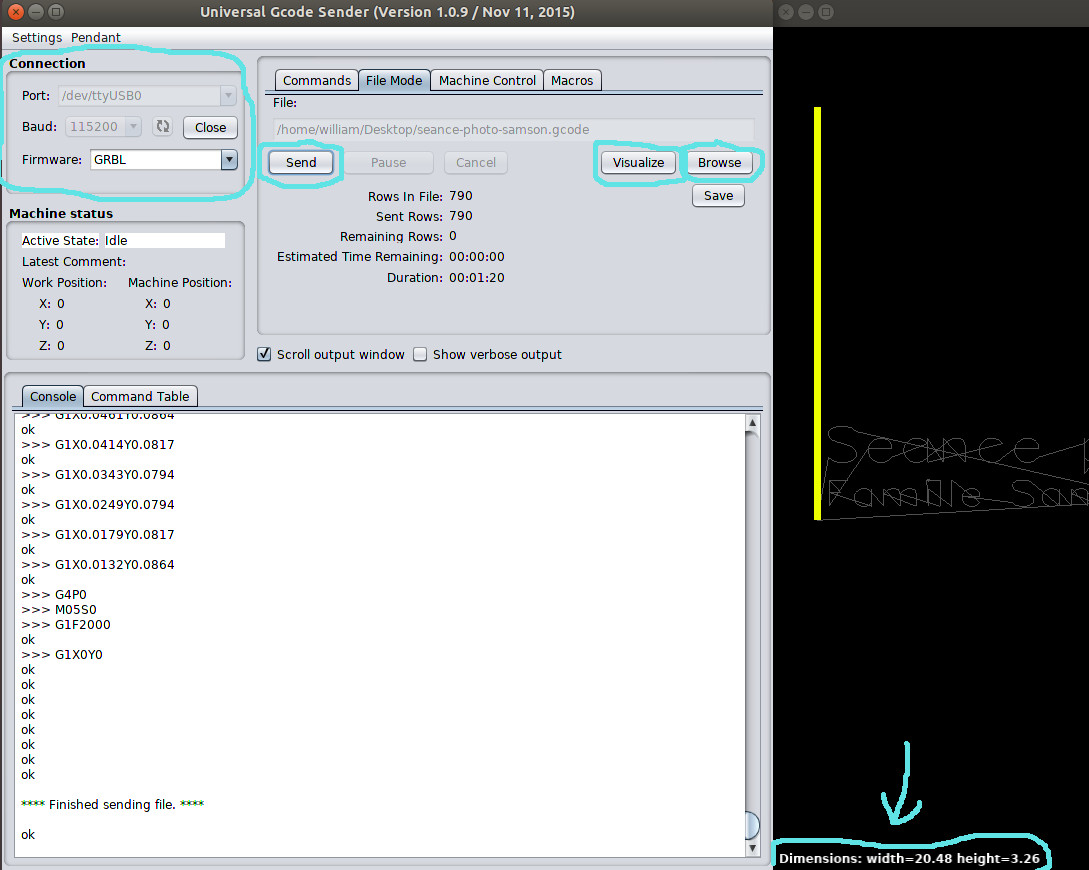
Task: Click Browse to choose a gcode file
Action: point(719,162)
